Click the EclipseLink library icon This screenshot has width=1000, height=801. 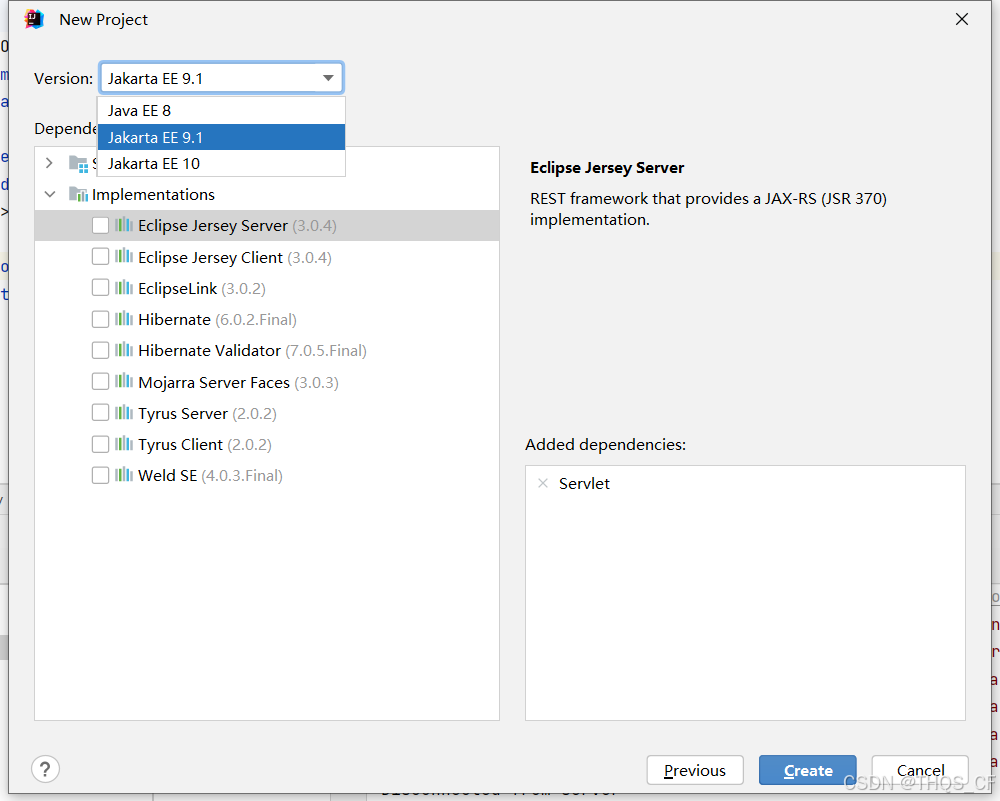coord(124,287)
